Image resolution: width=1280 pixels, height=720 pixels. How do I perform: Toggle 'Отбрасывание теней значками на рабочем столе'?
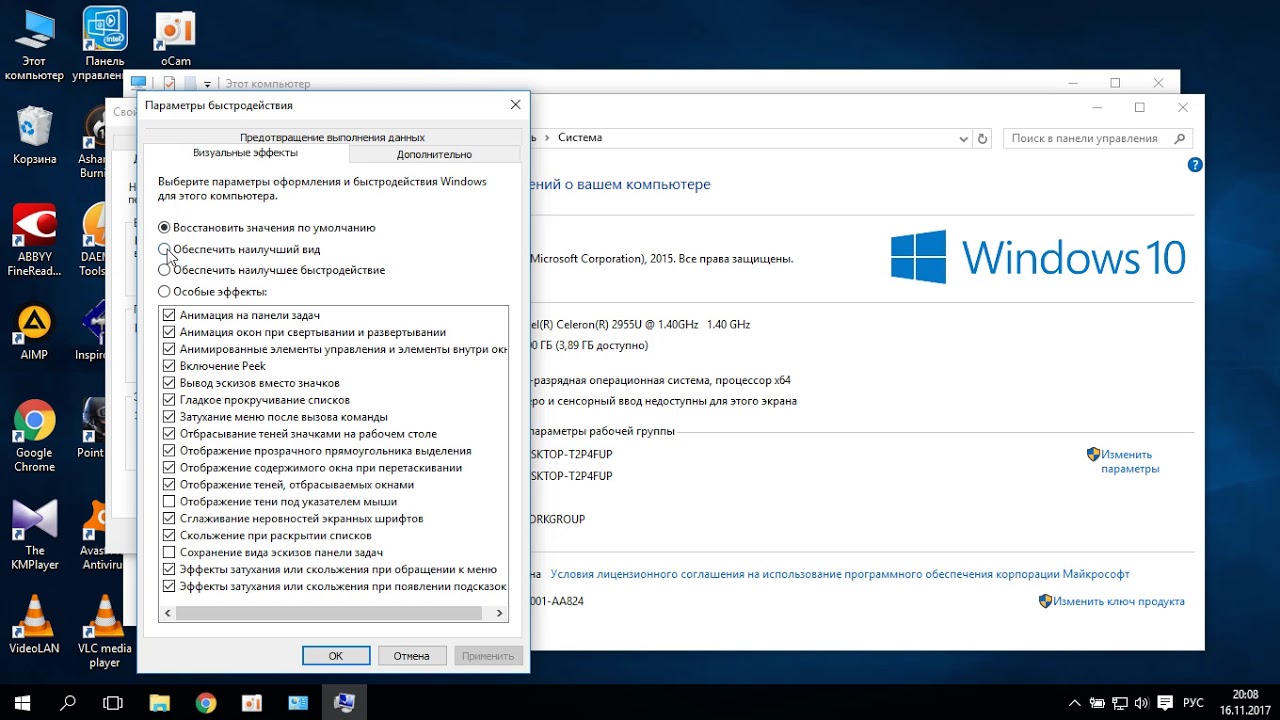[x=169, y=434]
